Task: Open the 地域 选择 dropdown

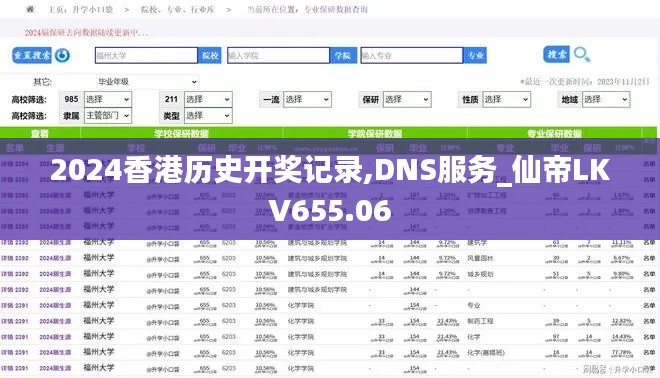Action: click(606, 99)
